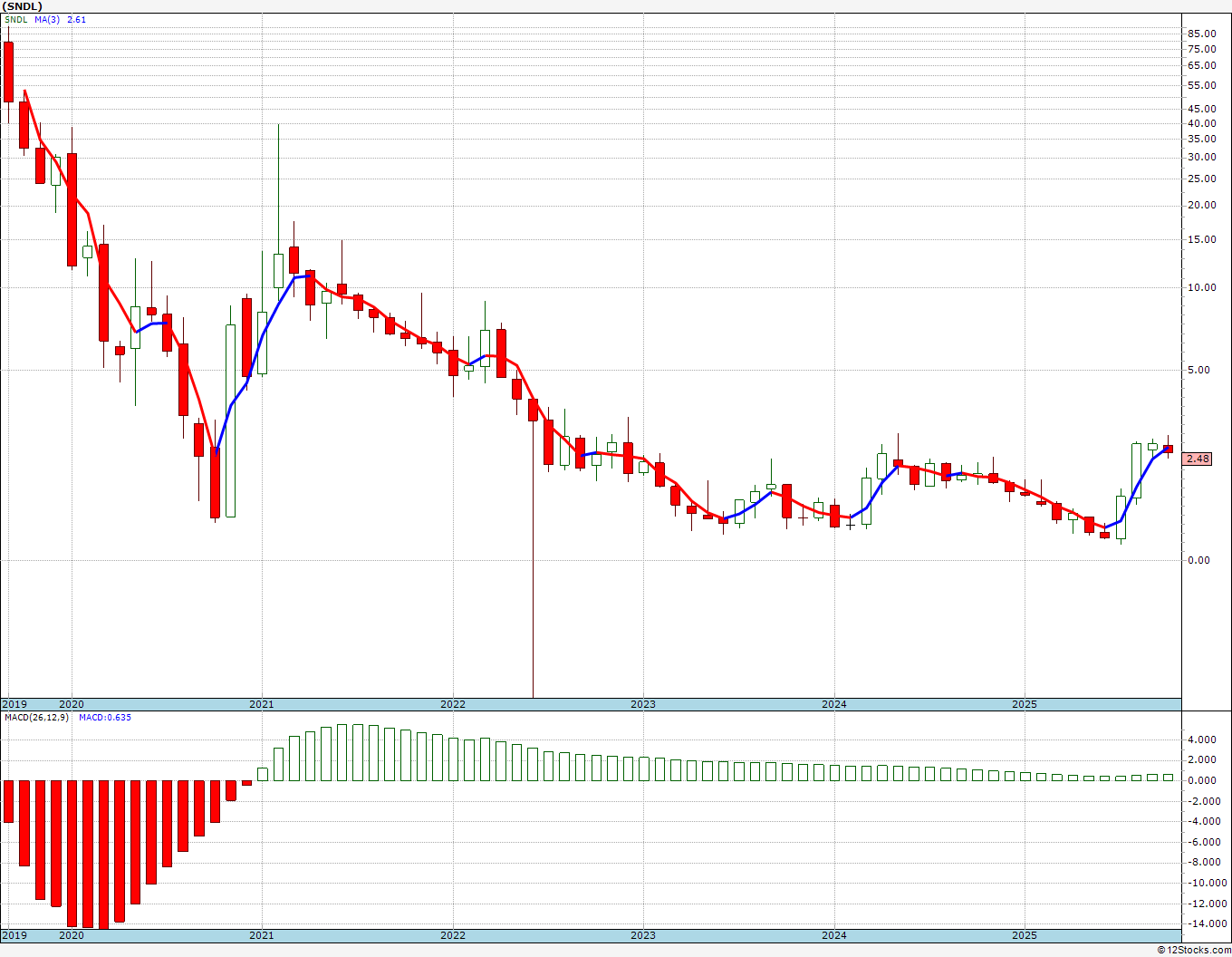Select 2025 on the price chart time axis
1232x957 pixels.
click(1025, 704)
